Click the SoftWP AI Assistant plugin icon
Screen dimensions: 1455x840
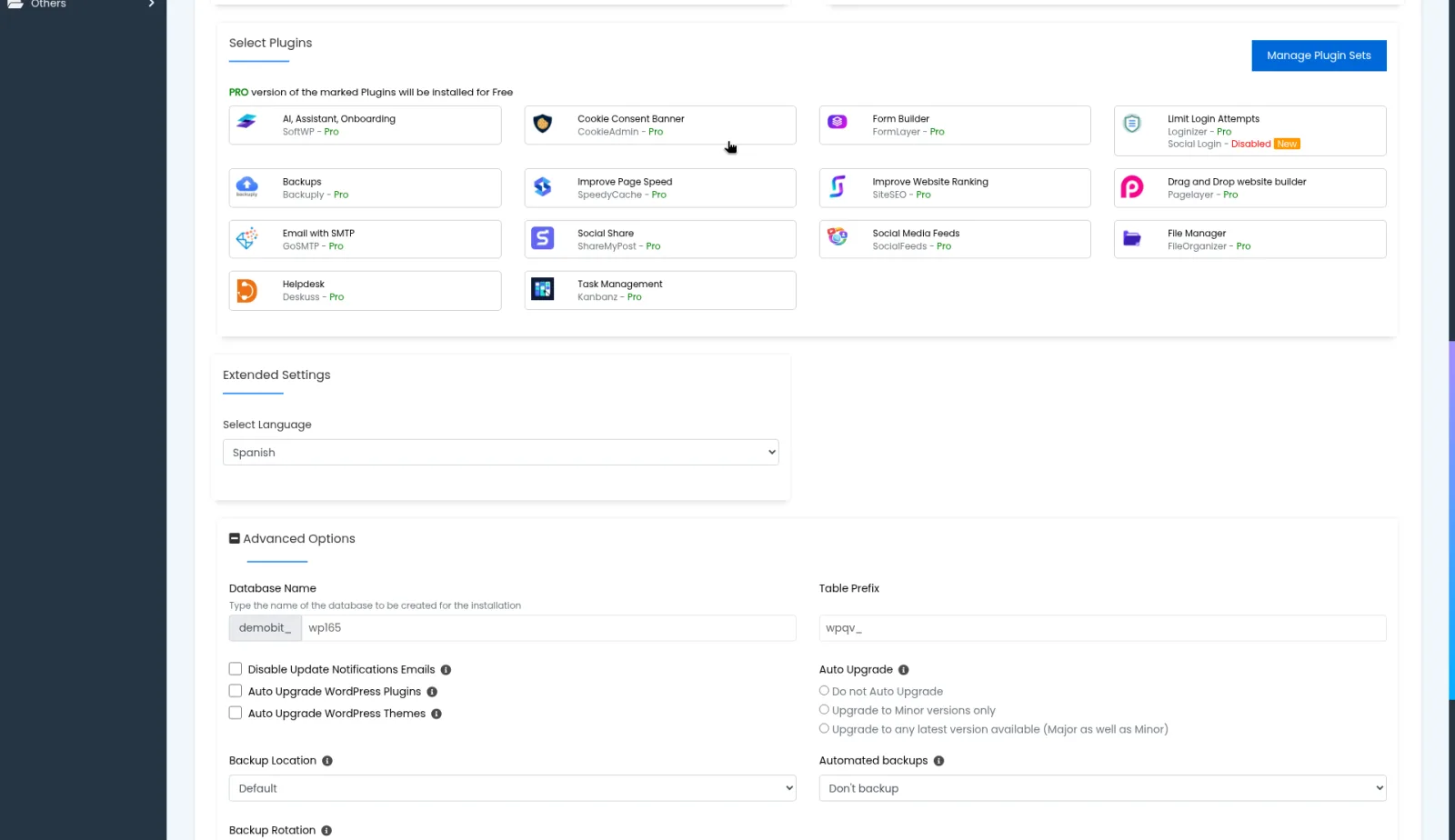pos(246,122)
